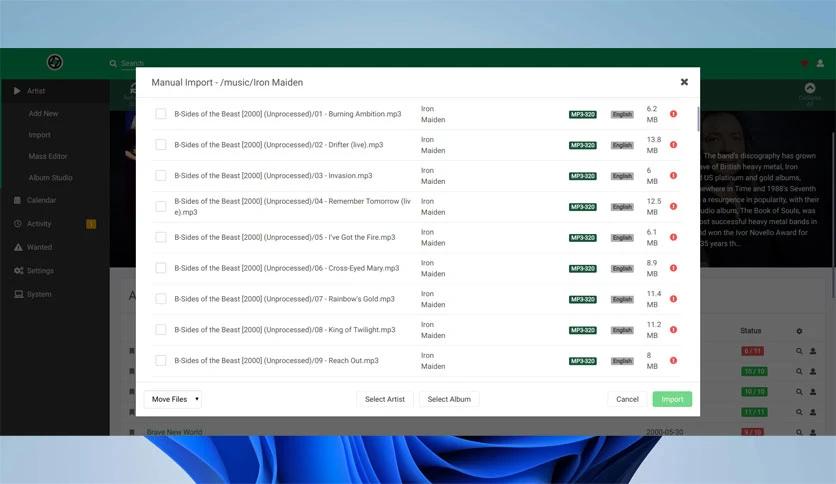Screen dimensions: 836x484
Task: Click red warning icon for King of Twilight.mp3
Action: click(x=673, y=330)
